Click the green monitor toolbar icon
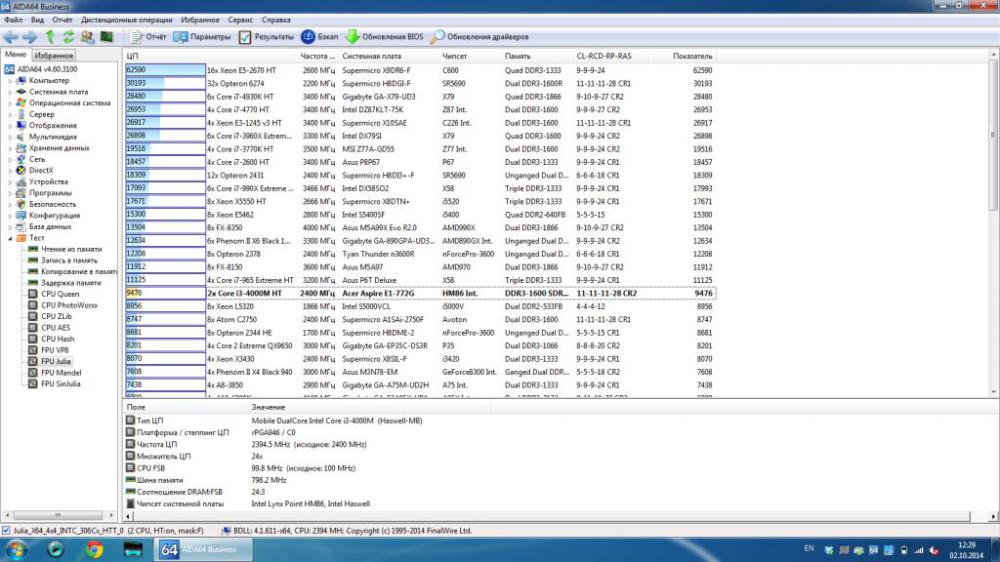The width and height of the screenshot is (1000, 562). pos(107,37)
